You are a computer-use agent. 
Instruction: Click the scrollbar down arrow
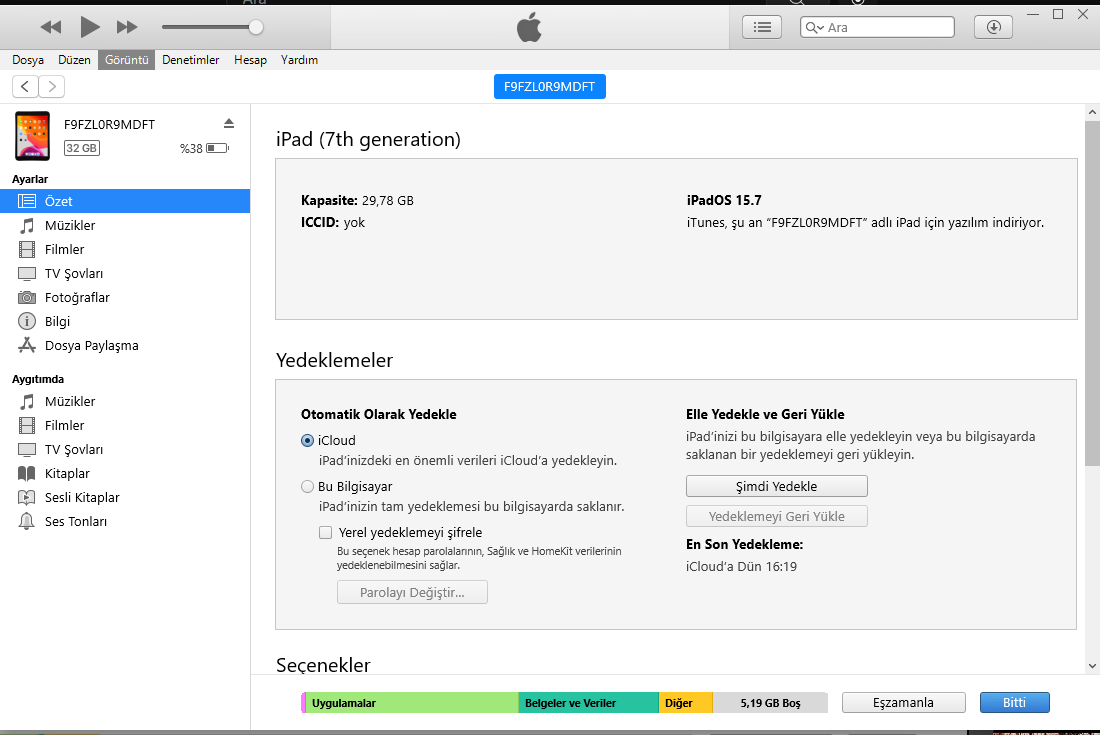pos(1092,666)
